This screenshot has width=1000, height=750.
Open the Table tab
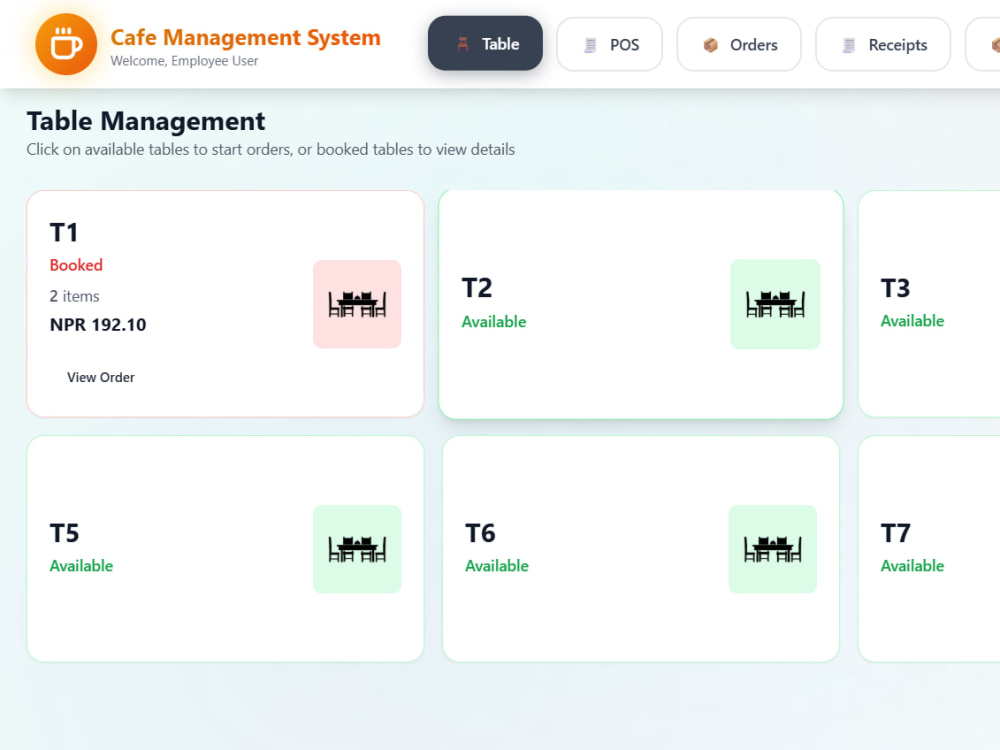coord(485,43)
